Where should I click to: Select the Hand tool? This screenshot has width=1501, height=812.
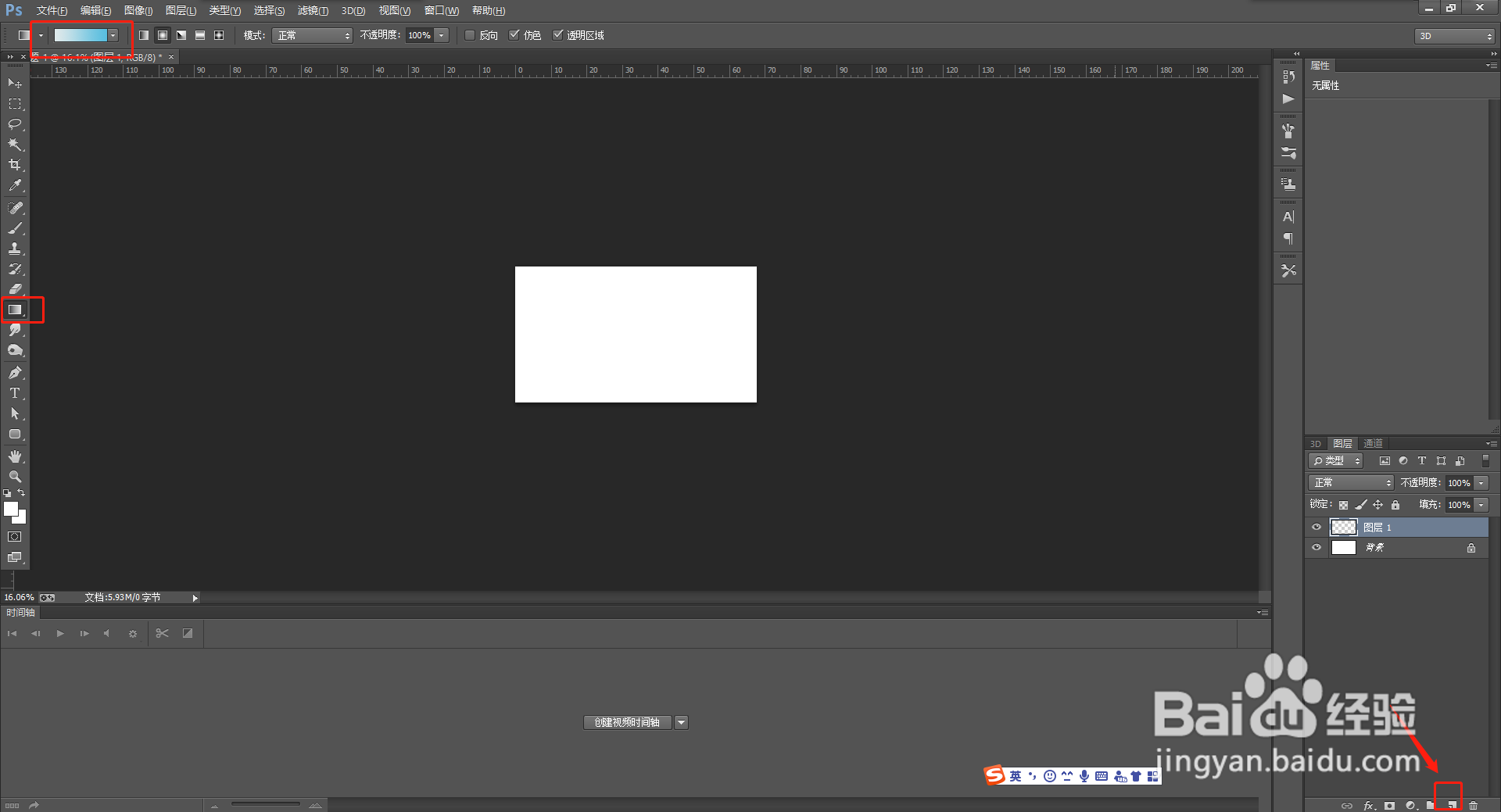tap(15, 456)
